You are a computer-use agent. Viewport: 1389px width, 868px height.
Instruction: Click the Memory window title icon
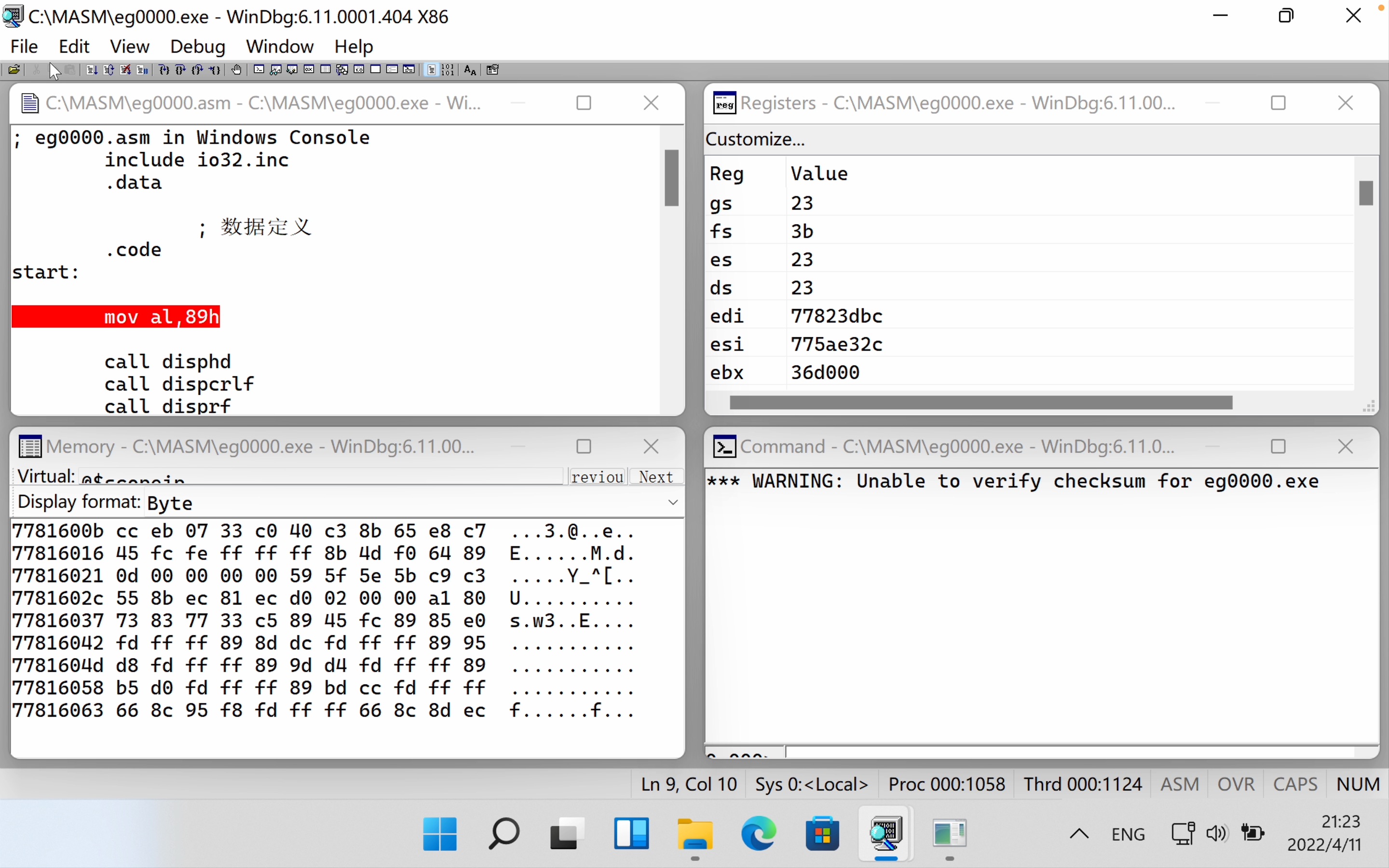(x=30, y=446)
